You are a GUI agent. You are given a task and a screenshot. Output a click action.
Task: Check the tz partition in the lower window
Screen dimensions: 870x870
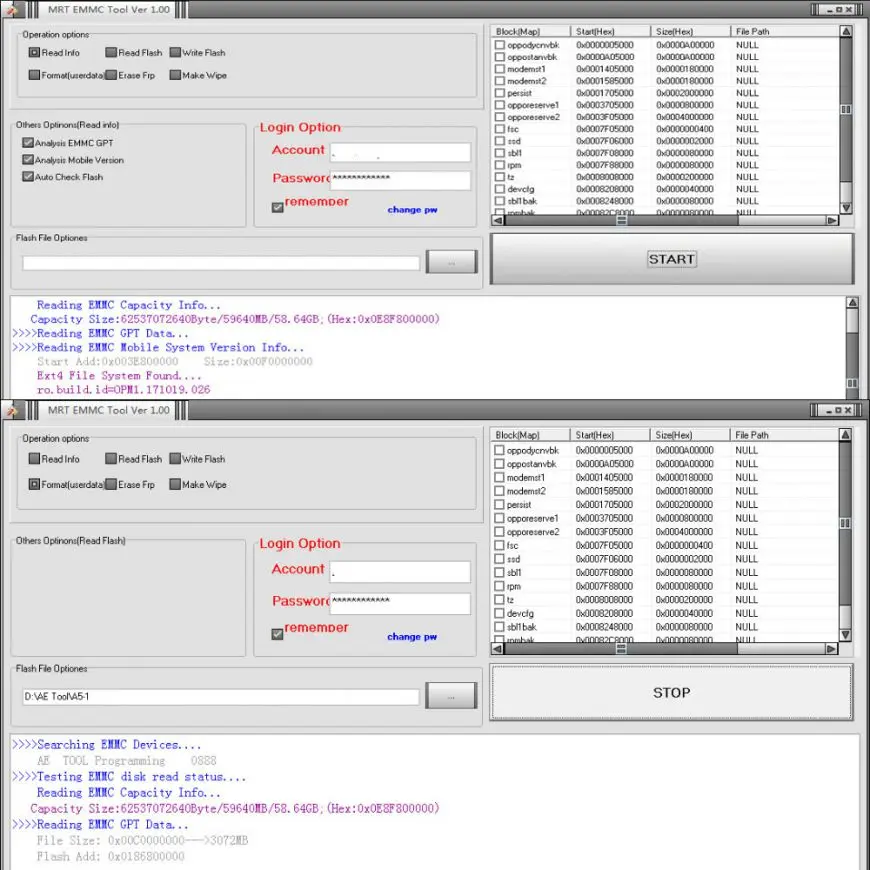pos(499,600)
